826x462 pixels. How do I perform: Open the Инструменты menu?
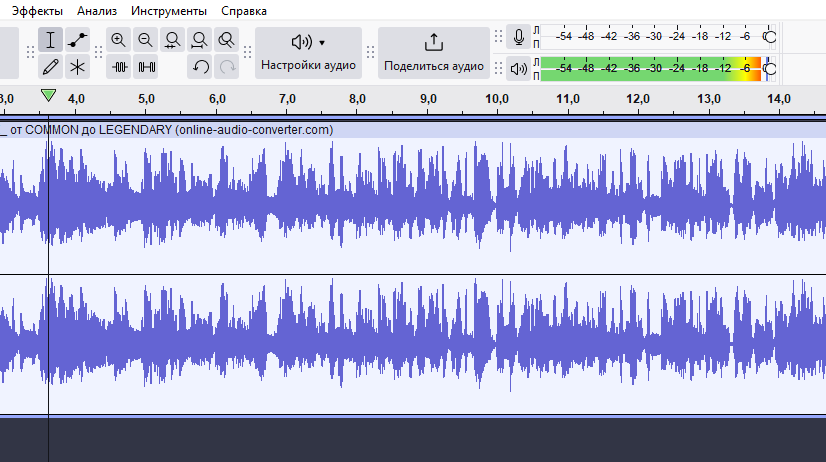click(x=169, y=11)
